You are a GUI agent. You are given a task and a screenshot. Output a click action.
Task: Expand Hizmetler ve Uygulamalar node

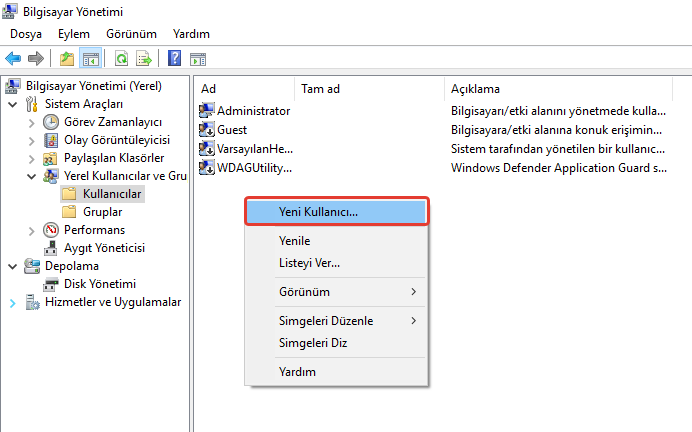tap(12, 302)
